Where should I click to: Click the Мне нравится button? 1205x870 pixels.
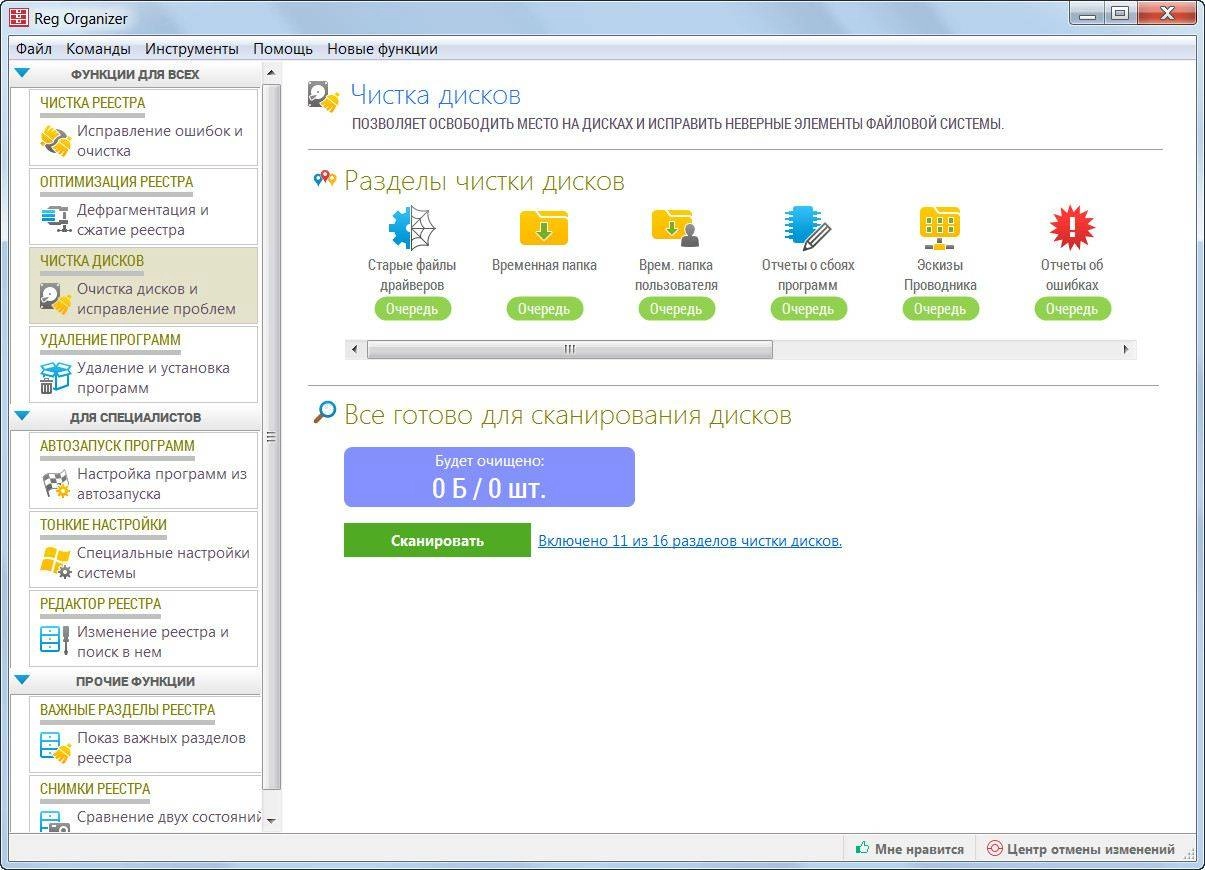pyautogui.click(x=910, y=848)
